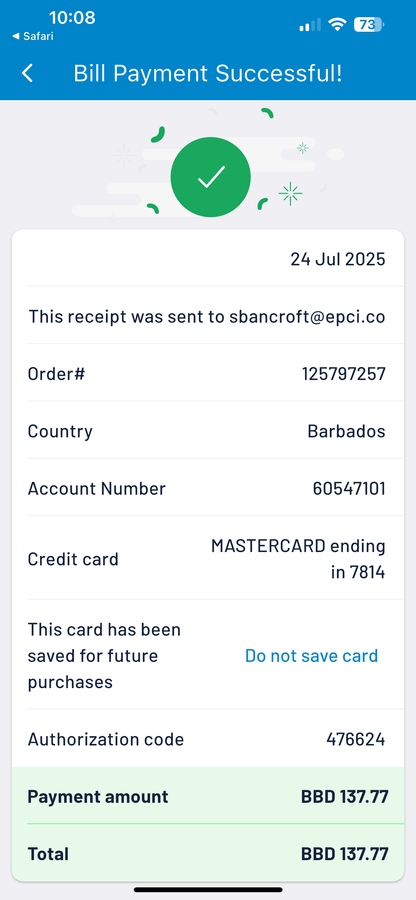Tap the authorization code 476624
This screenshot has height=900, width=416.
pos(356,739)
